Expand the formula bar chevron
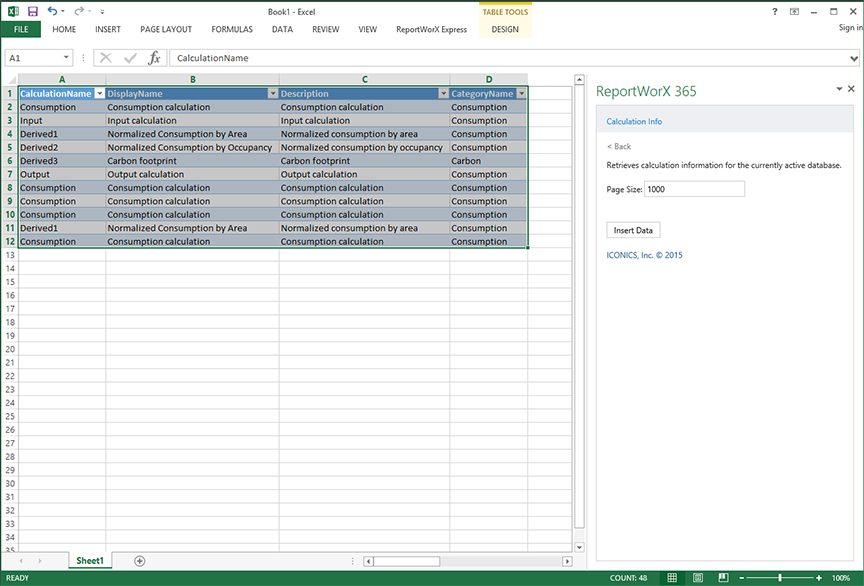This screenshot has height=586, width=864. 853,58
